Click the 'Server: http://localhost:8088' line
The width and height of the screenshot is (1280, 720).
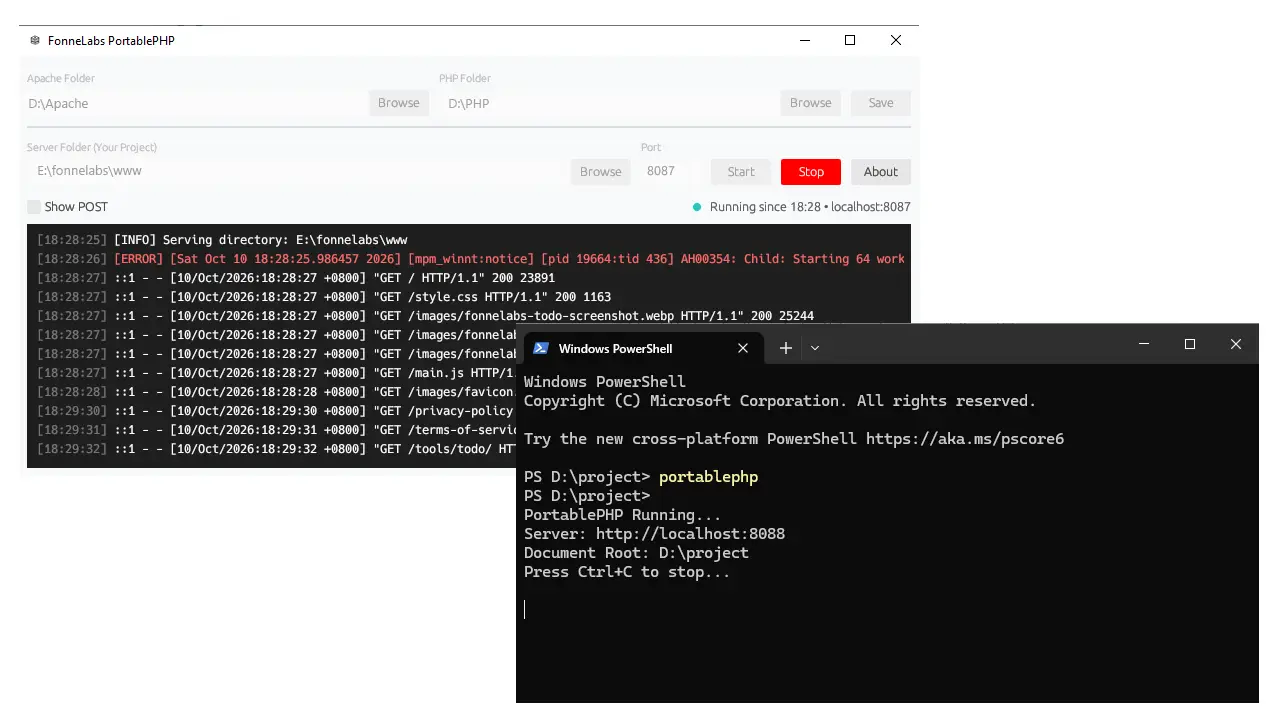click(x=654, y=534)
